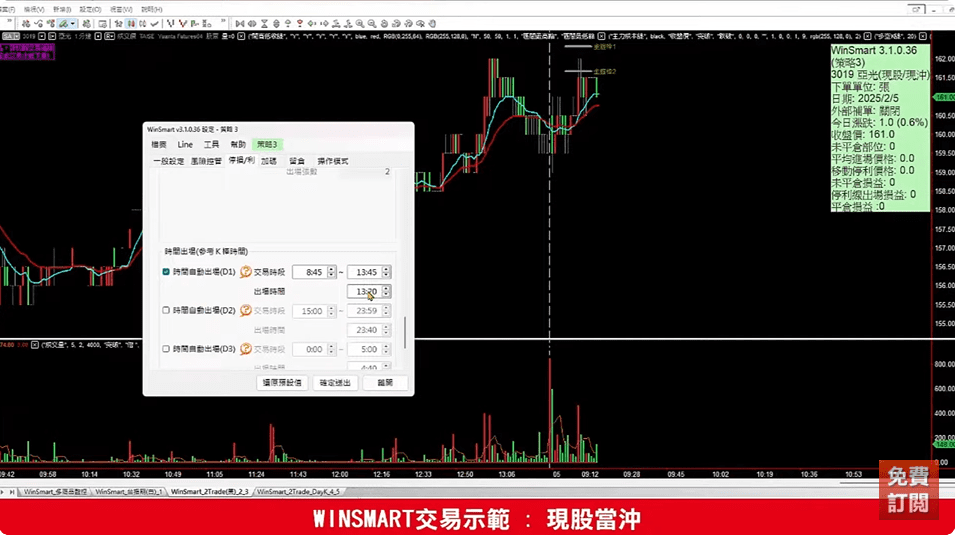Click the zoom-out magnifier toolbar icon
The width and height of the screenshot is (955, 535).
click(372, 24)
